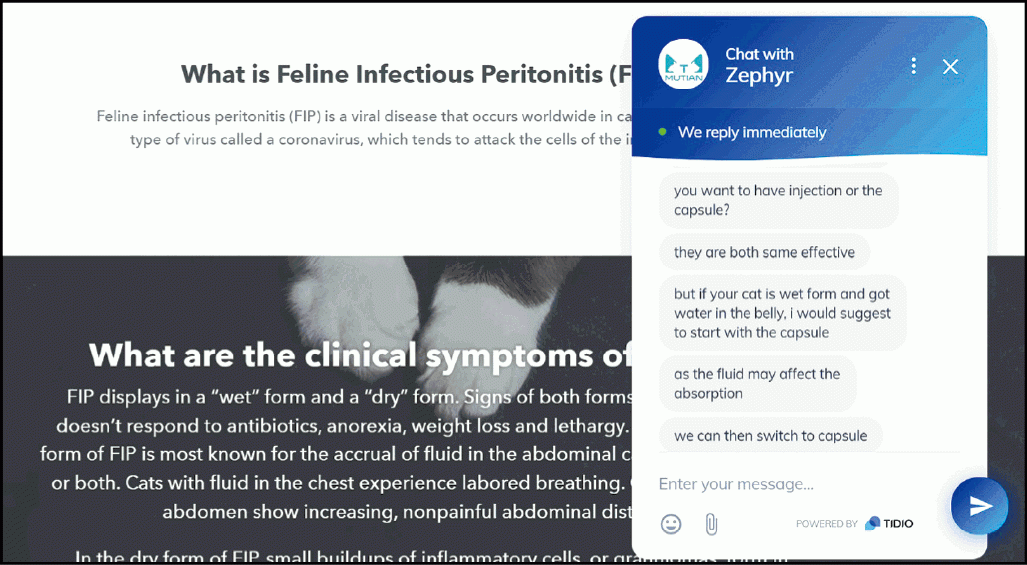Close the Zephyr chat widget
Screen dimensions: 1027x565
[950, 66]
